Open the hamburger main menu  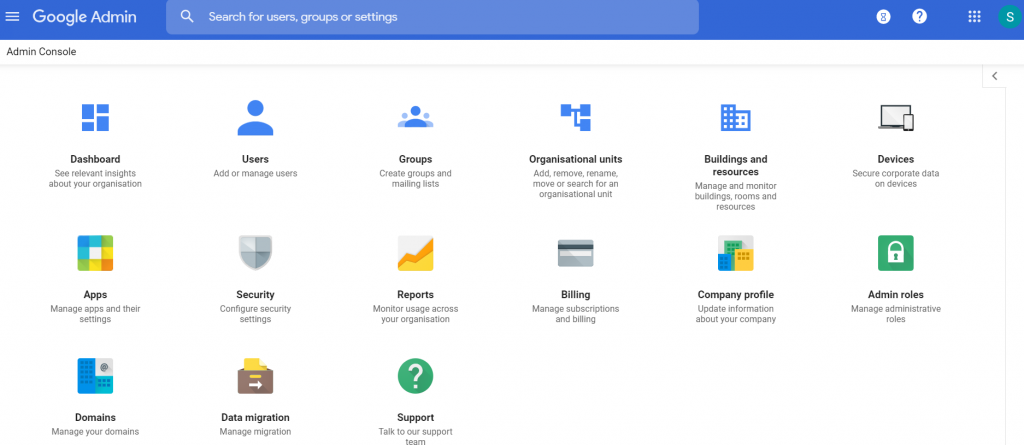[x=12, y=16]
